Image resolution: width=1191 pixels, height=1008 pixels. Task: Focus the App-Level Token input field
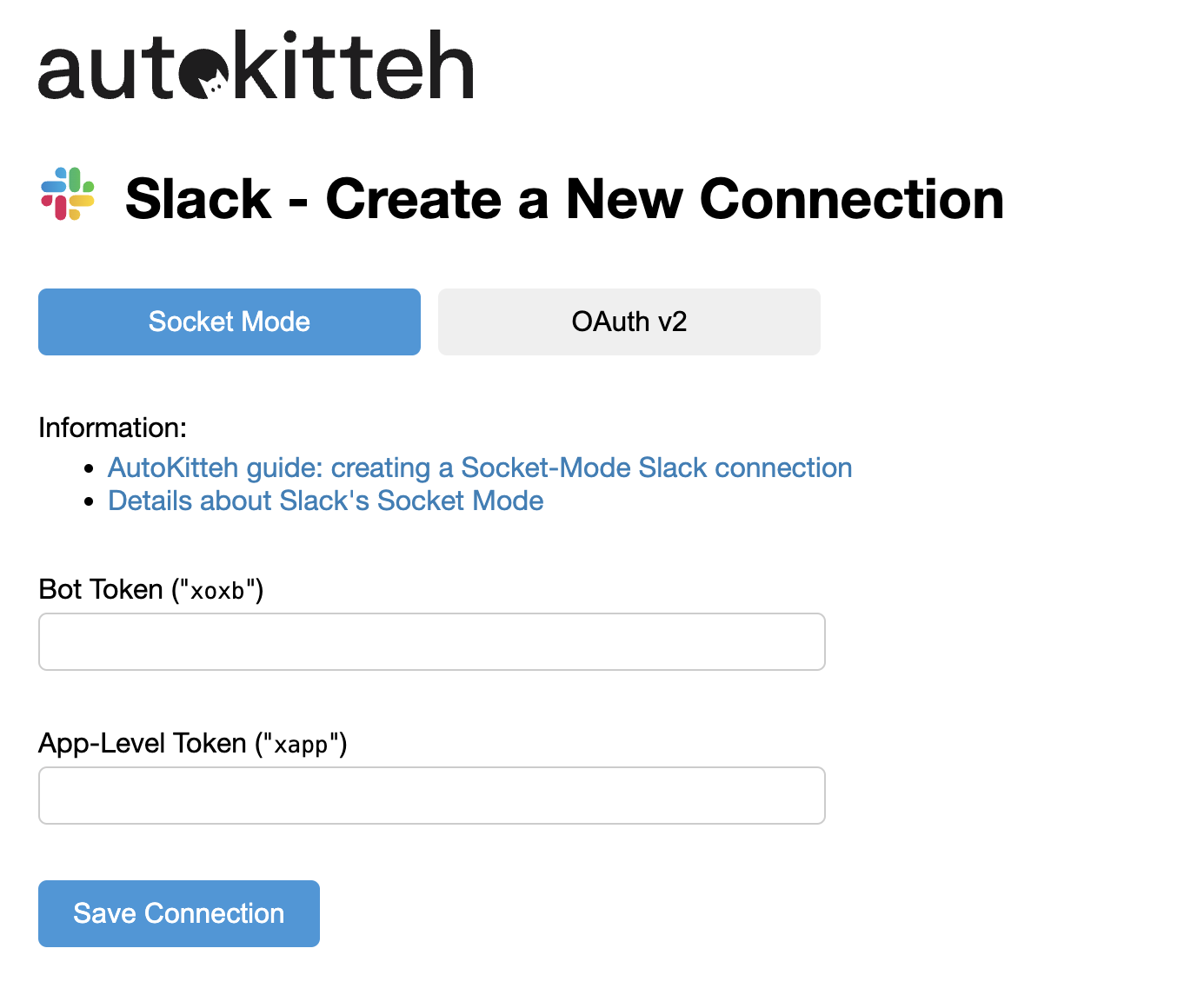click(432, 795)
